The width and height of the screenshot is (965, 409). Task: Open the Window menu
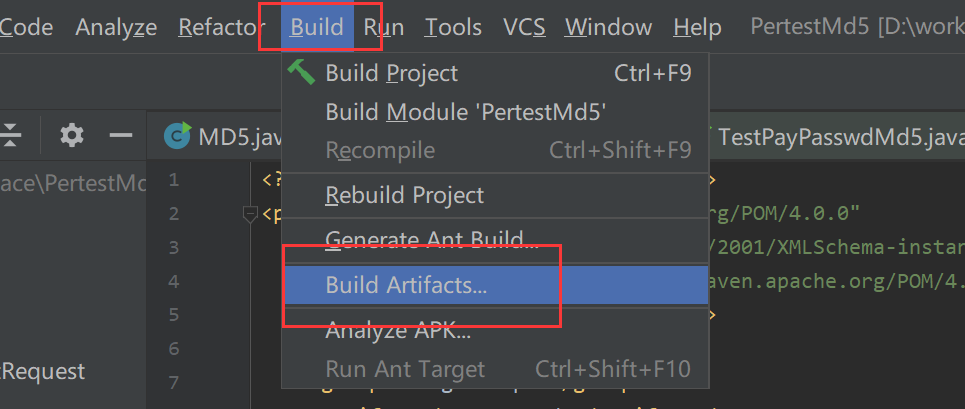[608, 28]
